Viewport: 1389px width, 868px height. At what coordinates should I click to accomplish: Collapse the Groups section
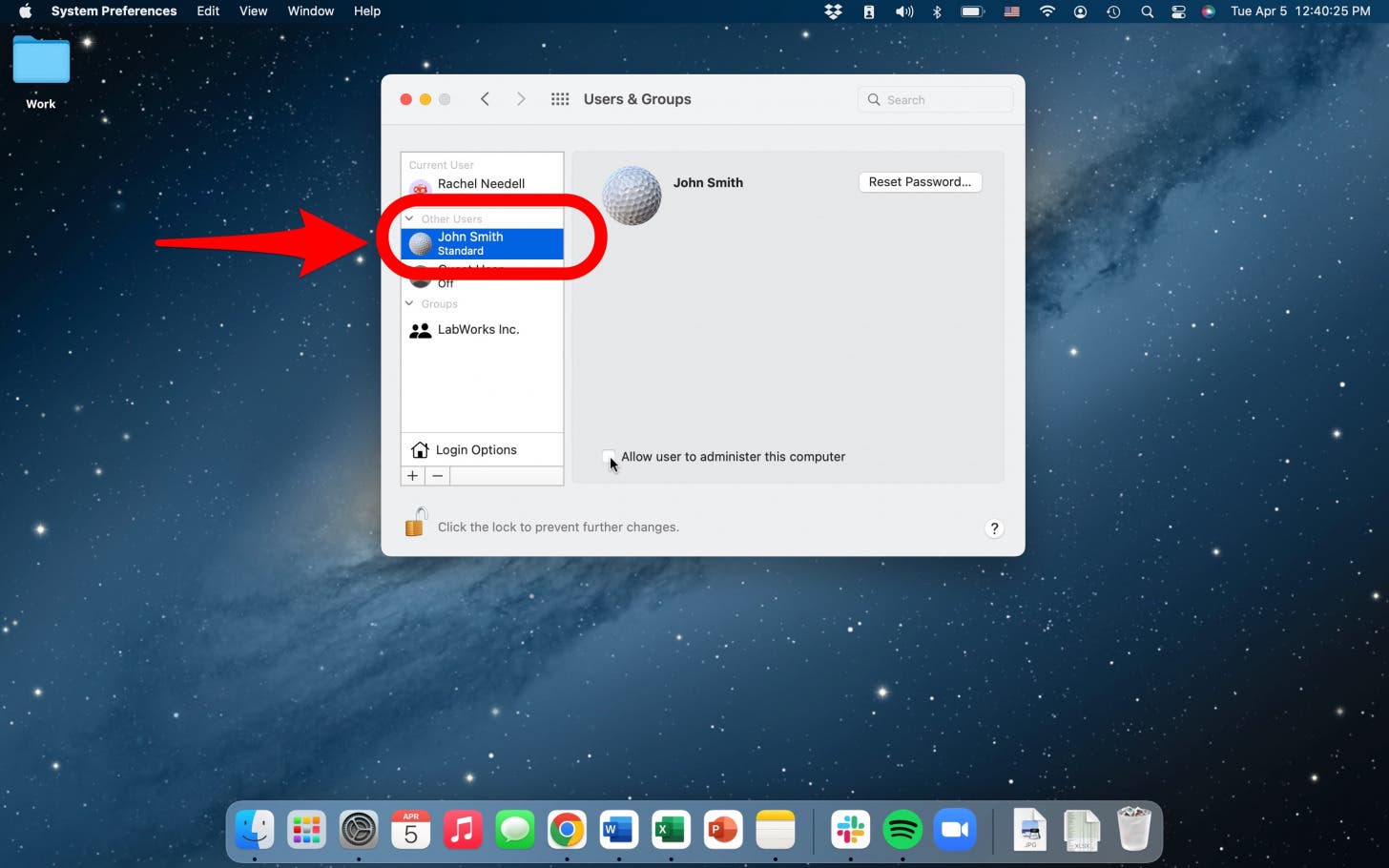coord(409,304)
